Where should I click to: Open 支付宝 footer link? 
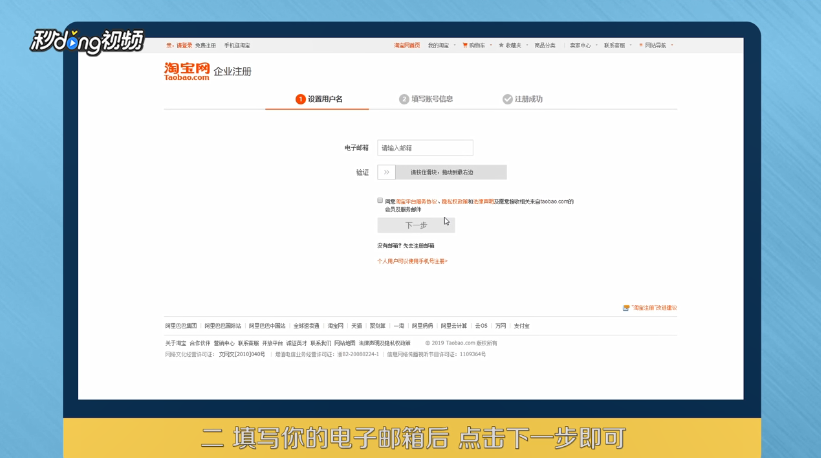coord(522,326)
